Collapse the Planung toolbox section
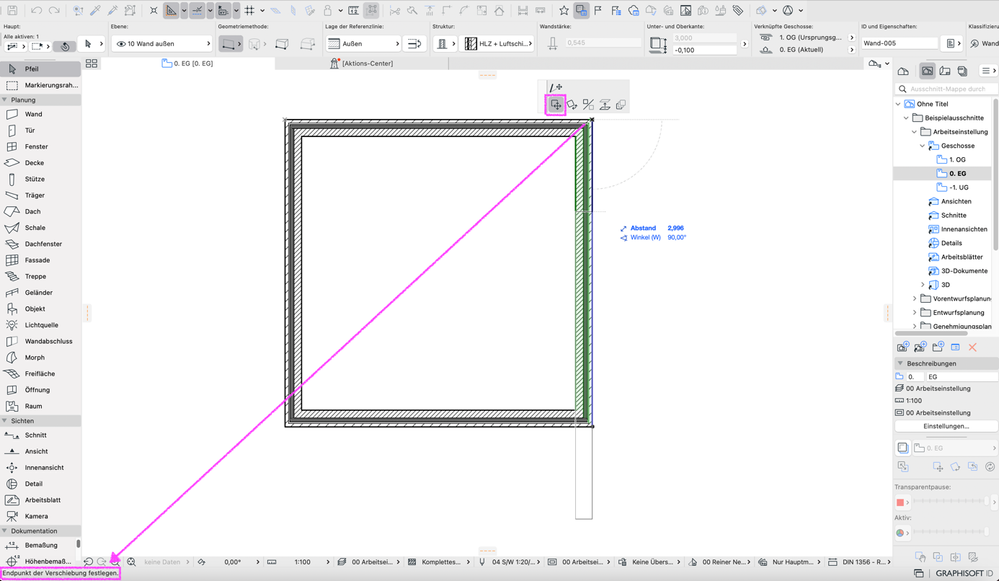The width and height of the screenshot is (999, 581). tap(4, 100)
